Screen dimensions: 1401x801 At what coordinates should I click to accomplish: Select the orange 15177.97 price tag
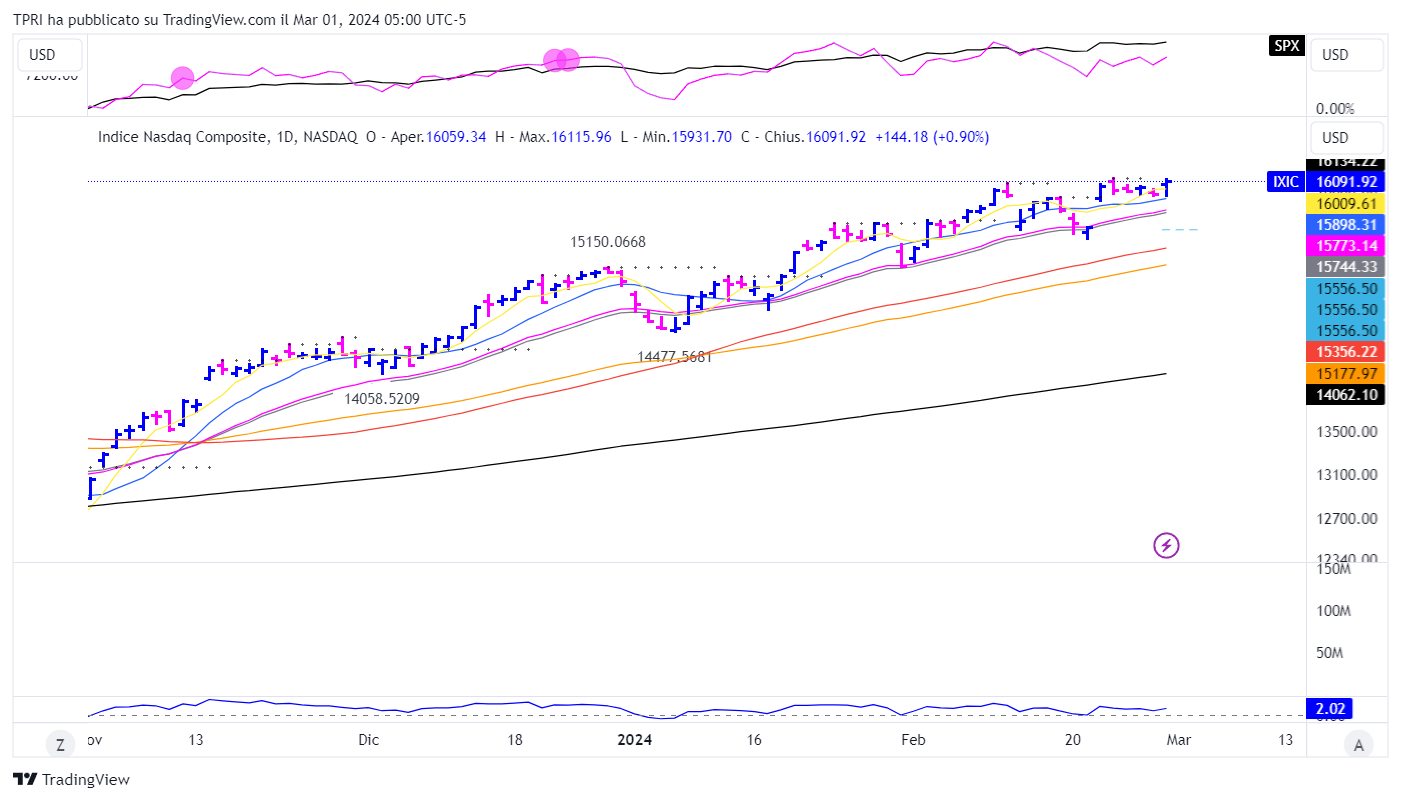1347,373
